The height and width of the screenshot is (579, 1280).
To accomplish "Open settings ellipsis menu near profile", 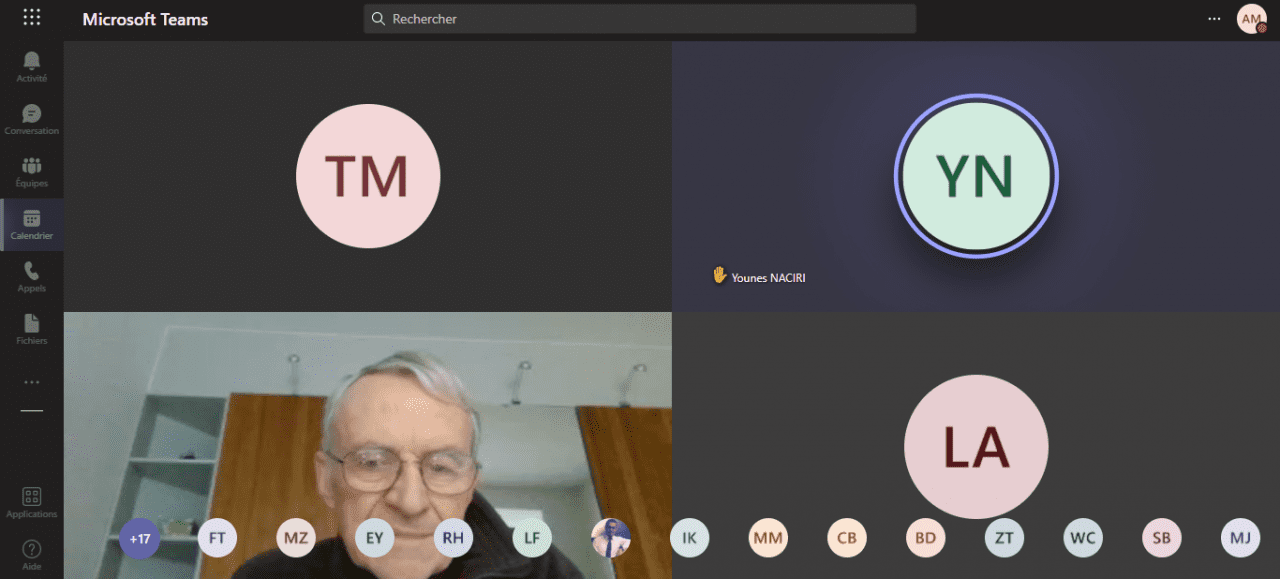I will (x=1214, y=18).
